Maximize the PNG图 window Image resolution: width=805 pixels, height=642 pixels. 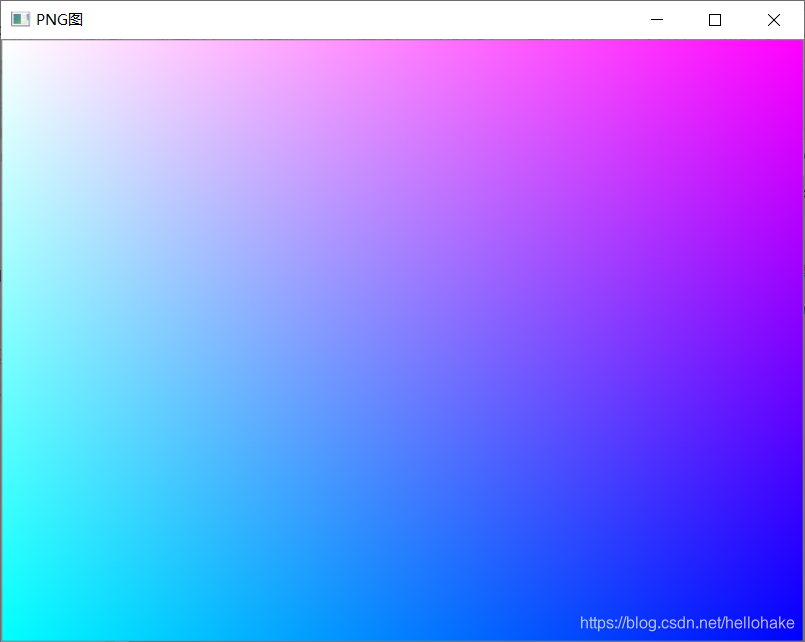click(x=715, y=20)
